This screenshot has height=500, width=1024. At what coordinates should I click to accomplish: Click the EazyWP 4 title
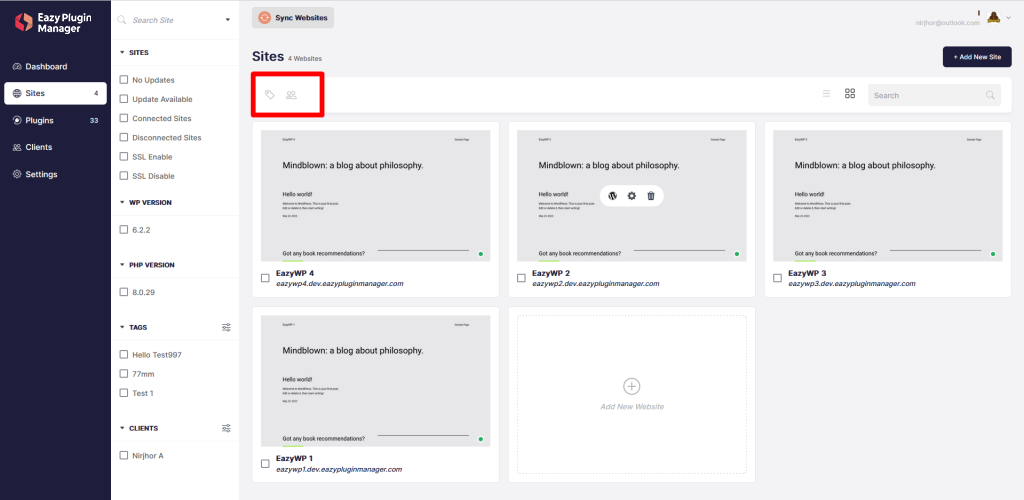pyautogui.click(x=295, y=273)
